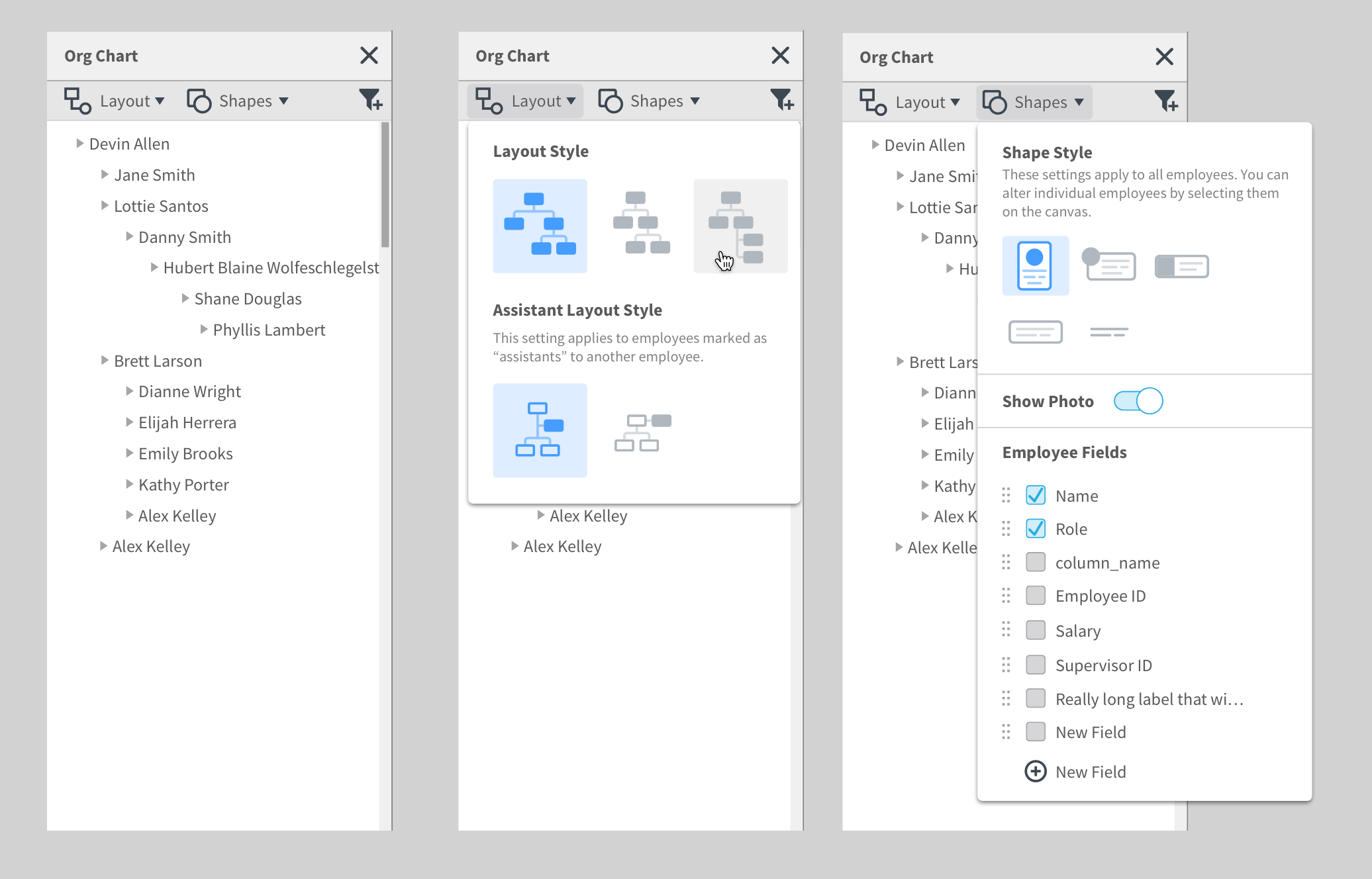Click the left panel's vertical scrollbar thumb

coord(385,185)
